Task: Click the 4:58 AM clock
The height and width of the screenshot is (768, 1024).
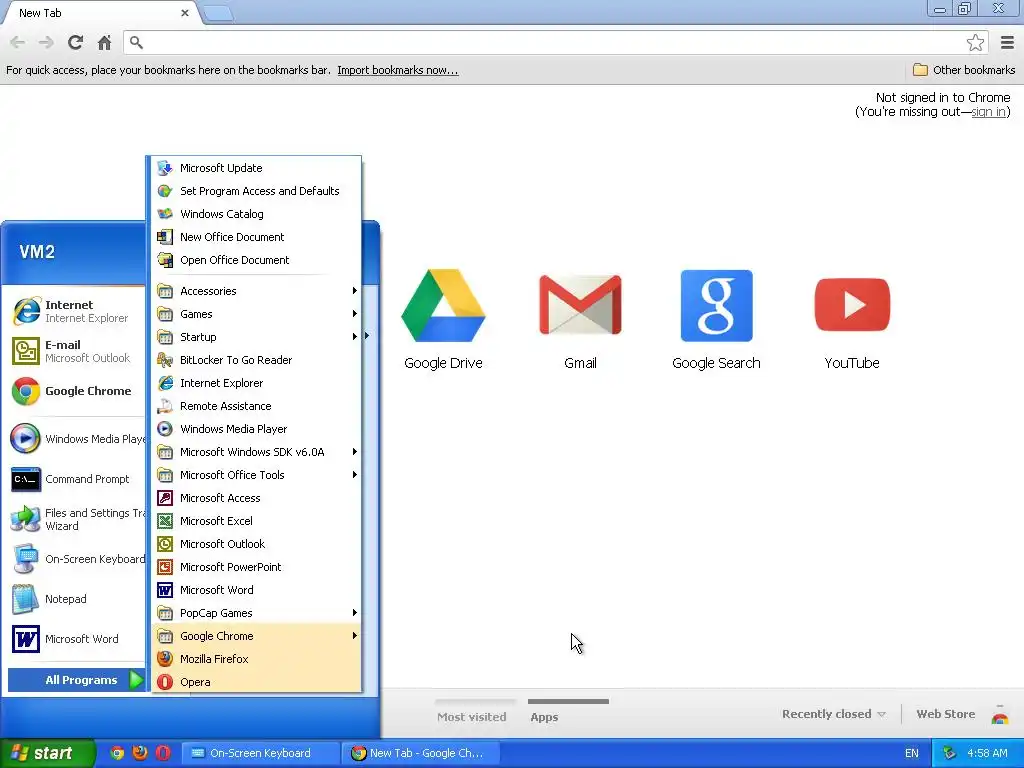Action: click(987, 753)
